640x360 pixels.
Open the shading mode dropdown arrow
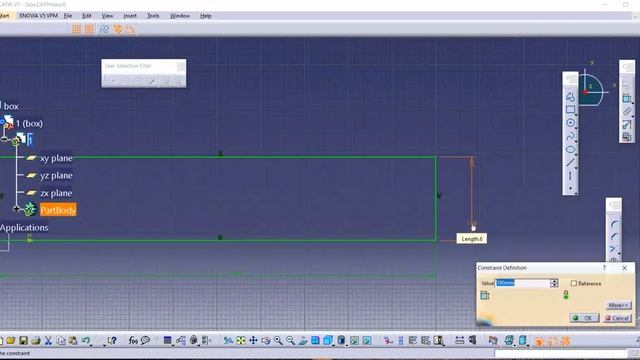pyautogui.click(x=347, y=345)
